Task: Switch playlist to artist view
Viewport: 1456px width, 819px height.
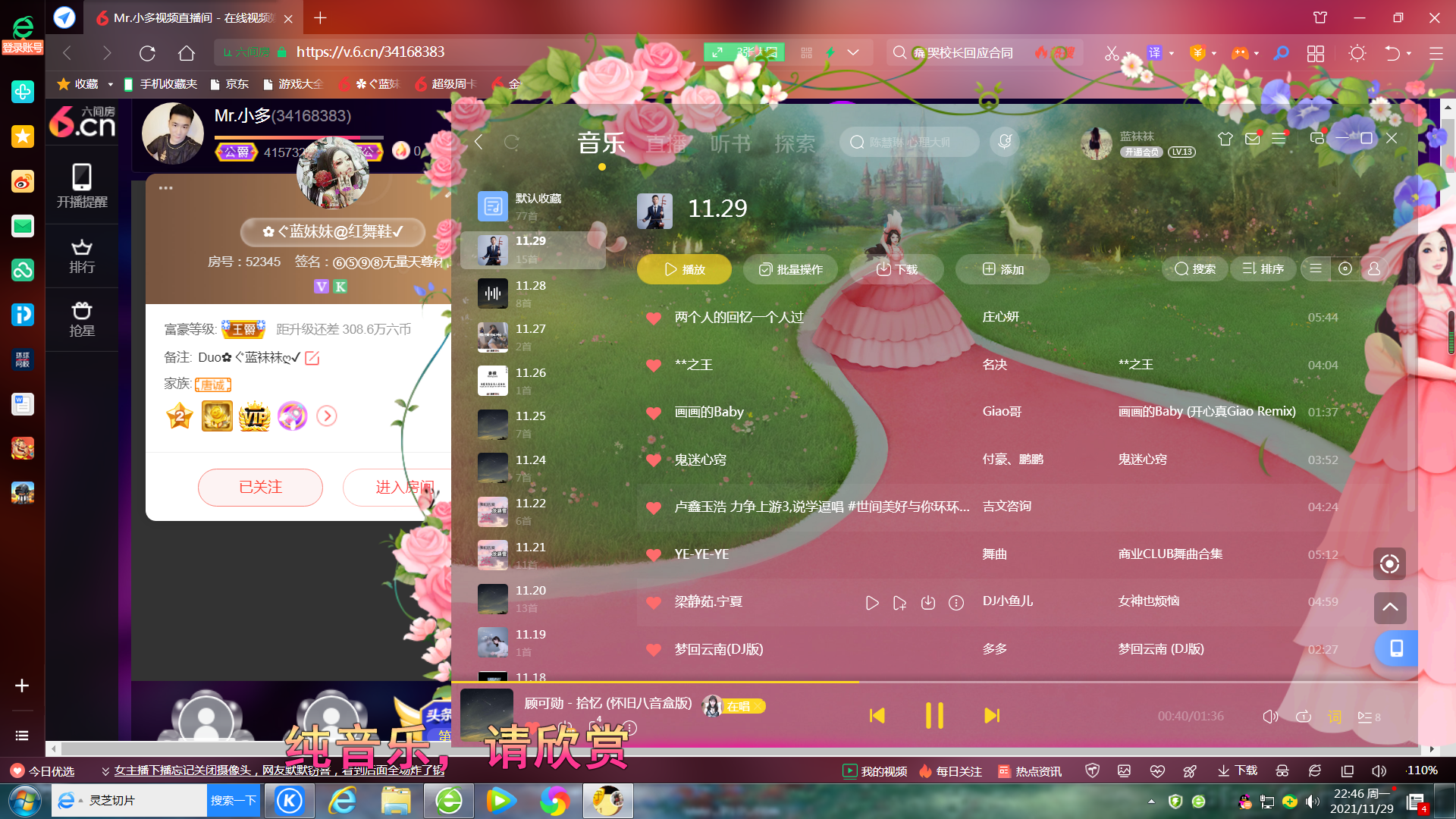Action: point(1373,268)
